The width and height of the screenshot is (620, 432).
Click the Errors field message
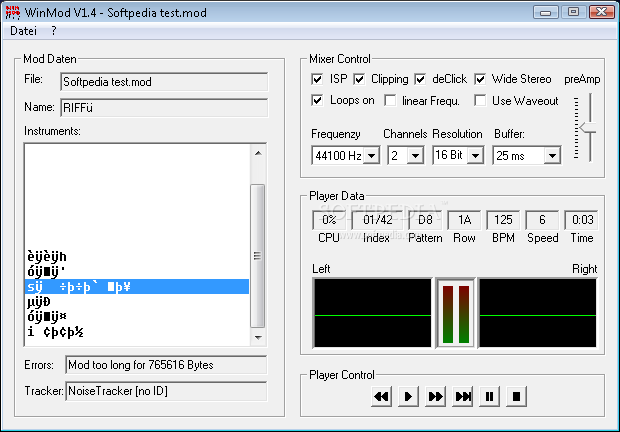(x=166, y=364)
